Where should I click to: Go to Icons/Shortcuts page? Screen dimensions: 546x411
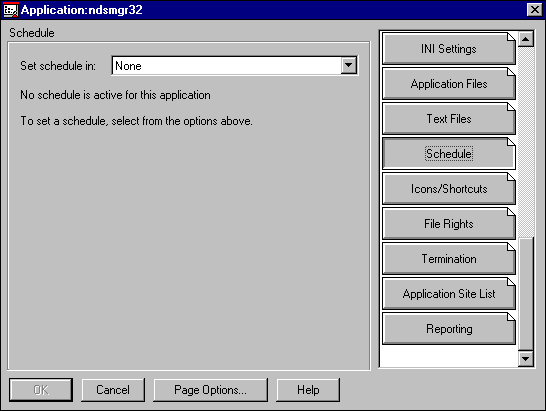(x=449, y=189)
